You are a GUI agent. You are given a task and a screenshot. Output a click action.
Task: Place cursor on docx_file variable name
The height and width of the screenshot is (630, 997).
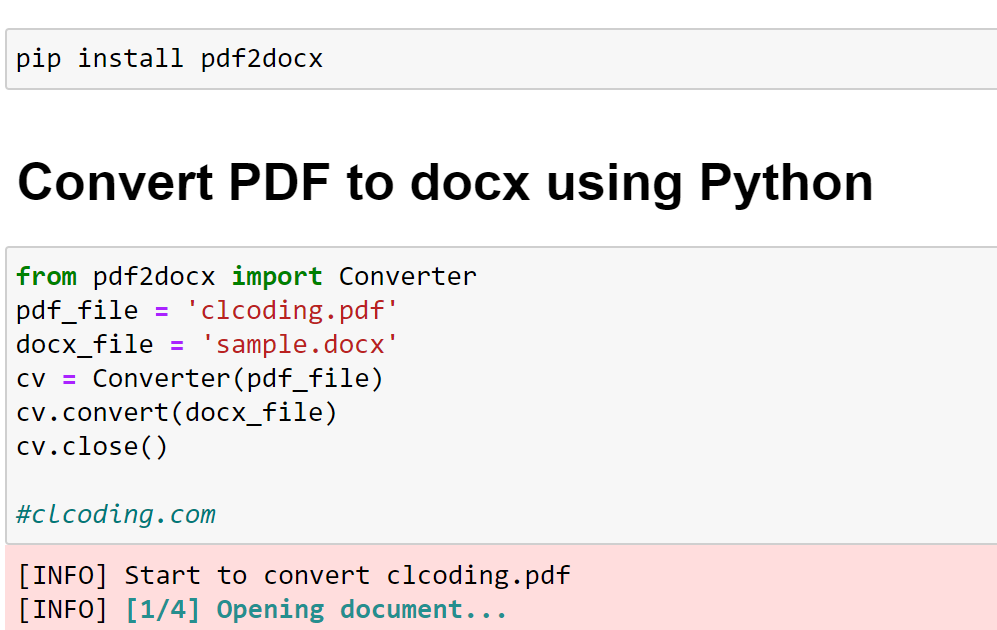(85, 345)
